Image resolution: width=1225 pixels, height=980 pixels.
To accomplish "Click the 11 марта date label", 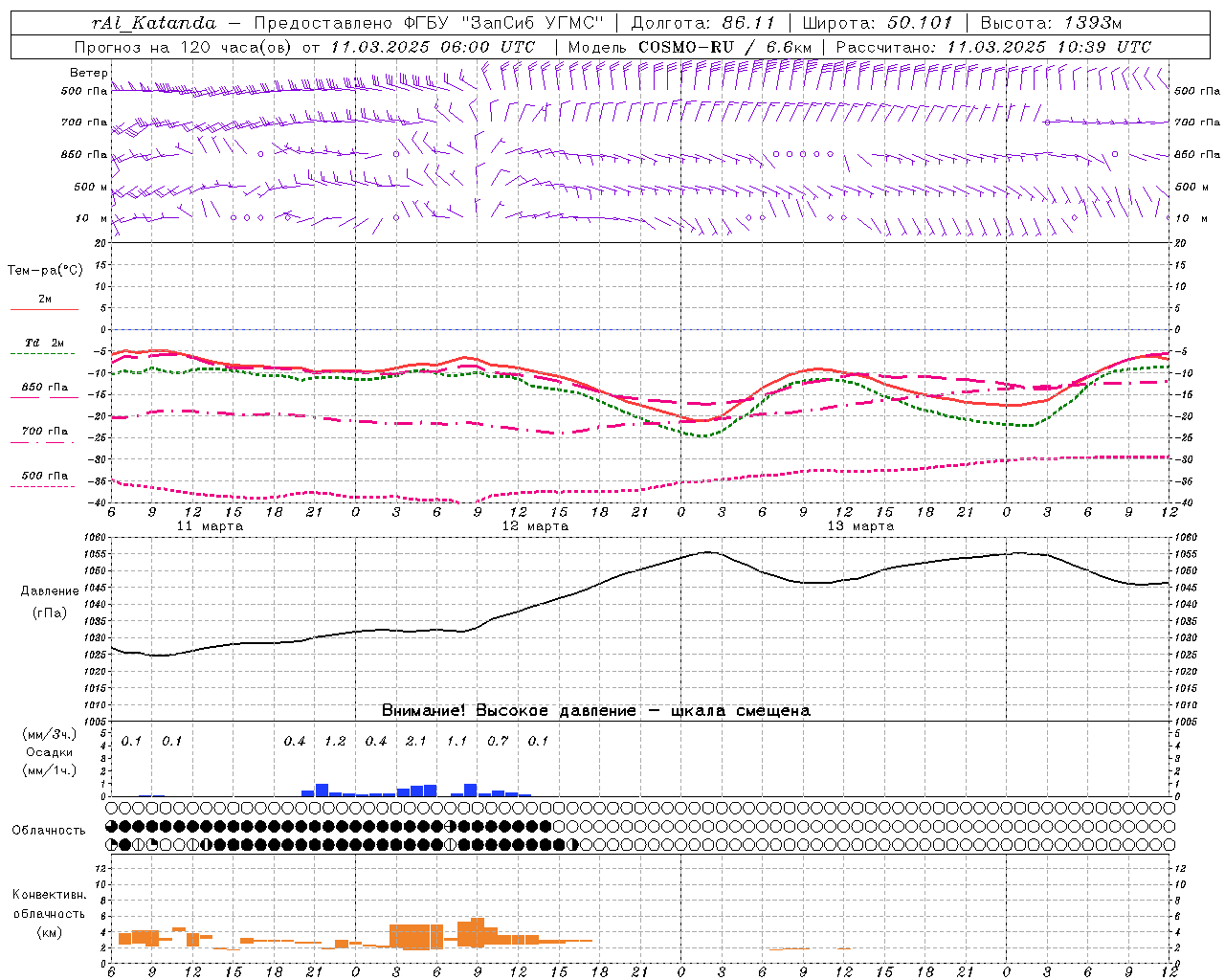I will click(210, 526).
